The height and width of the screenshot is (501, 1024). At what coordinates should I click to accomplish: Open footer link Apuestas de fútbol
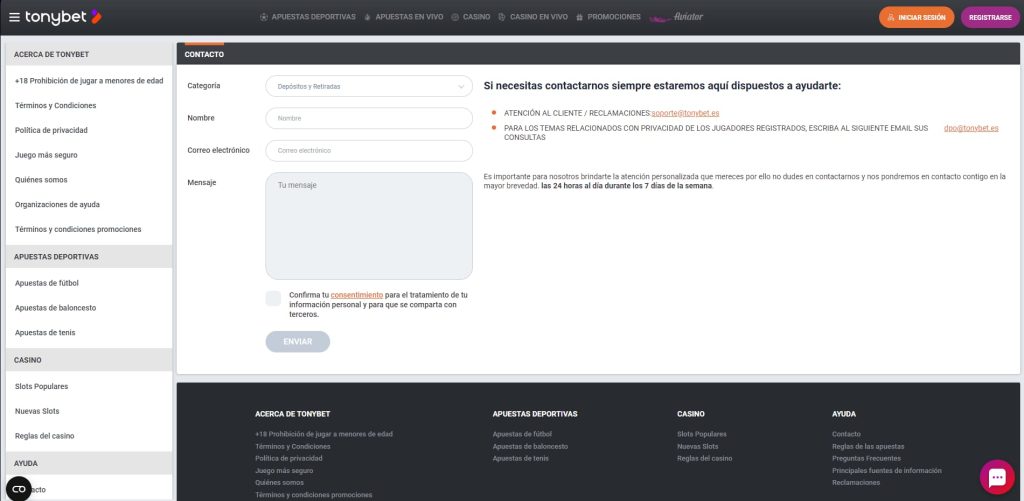(522, 434)
